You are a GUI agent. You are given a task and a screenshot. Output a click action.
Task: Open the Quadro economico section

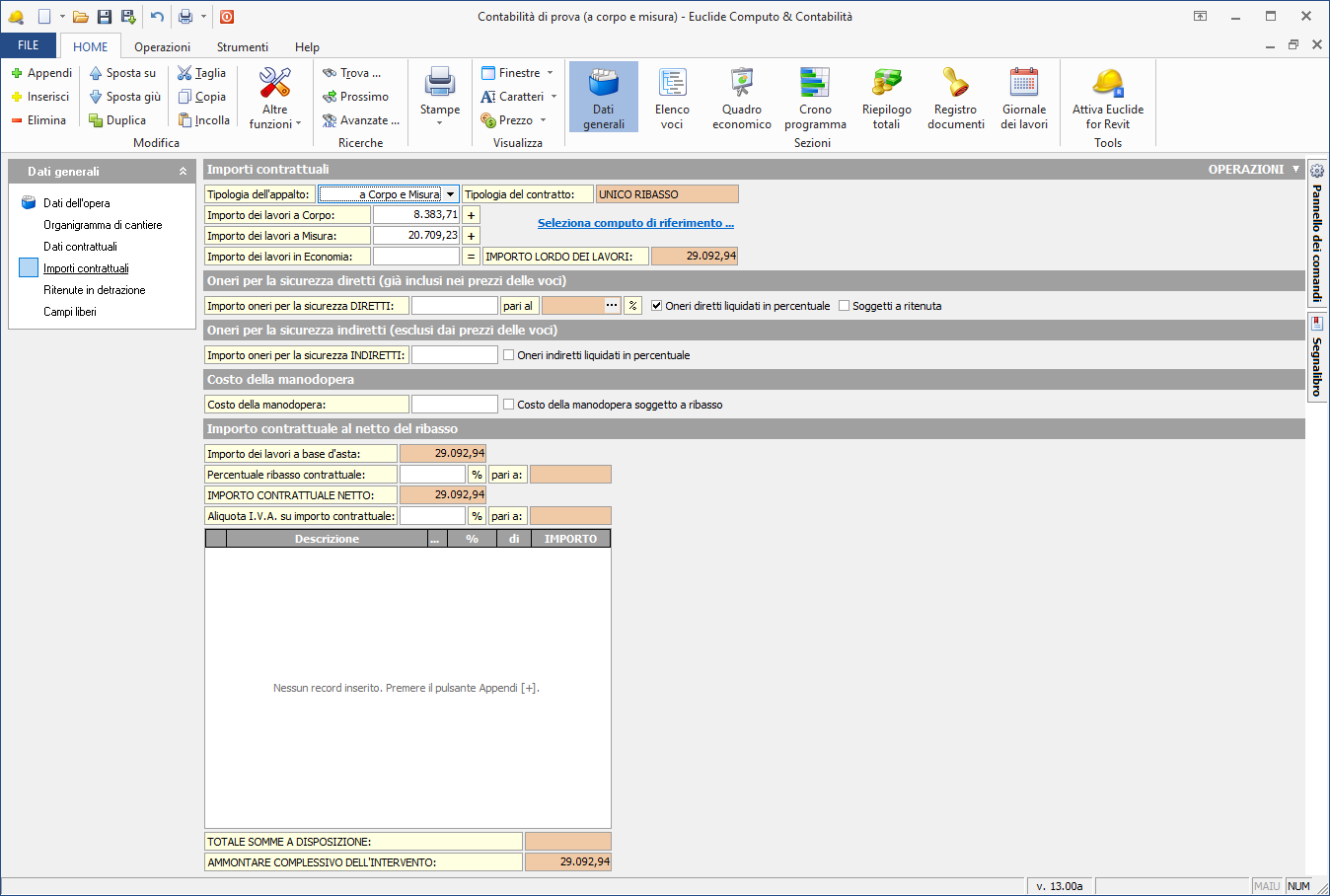click(x=742, y=98)
